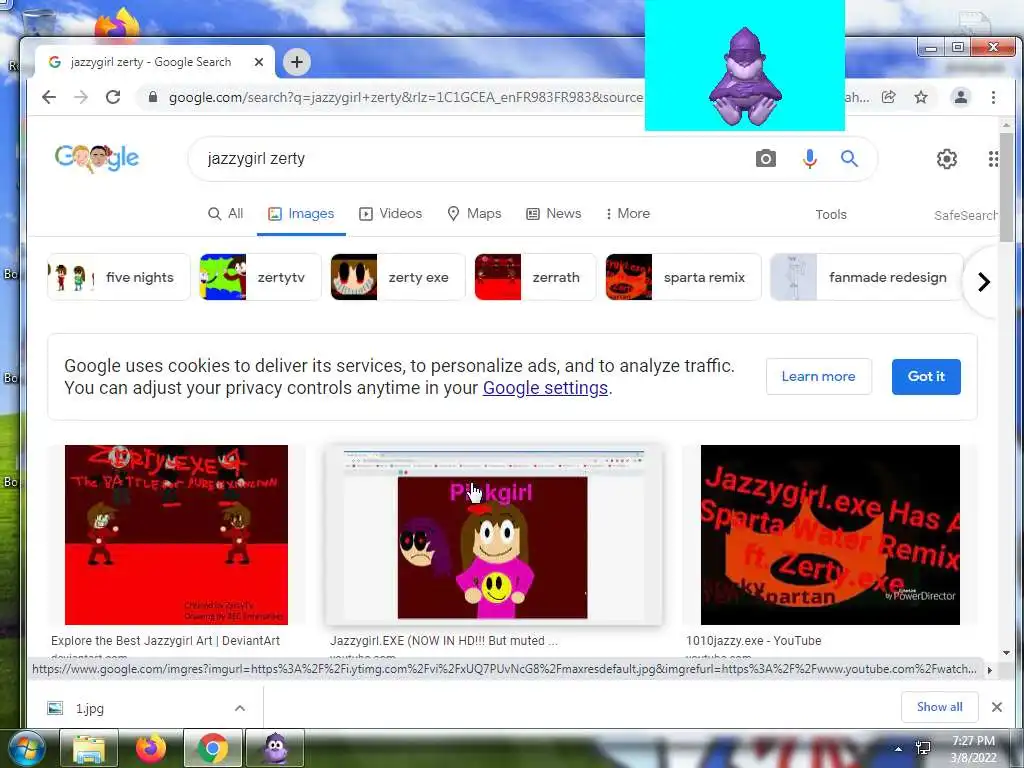Open the Pinkgirl thumbnail image result

pos(493,535)
